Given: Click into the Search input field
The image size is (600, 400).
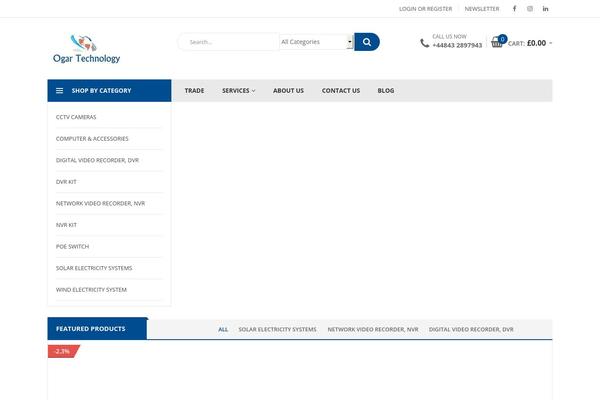Looking at the screenshot, I should [229, 42].
